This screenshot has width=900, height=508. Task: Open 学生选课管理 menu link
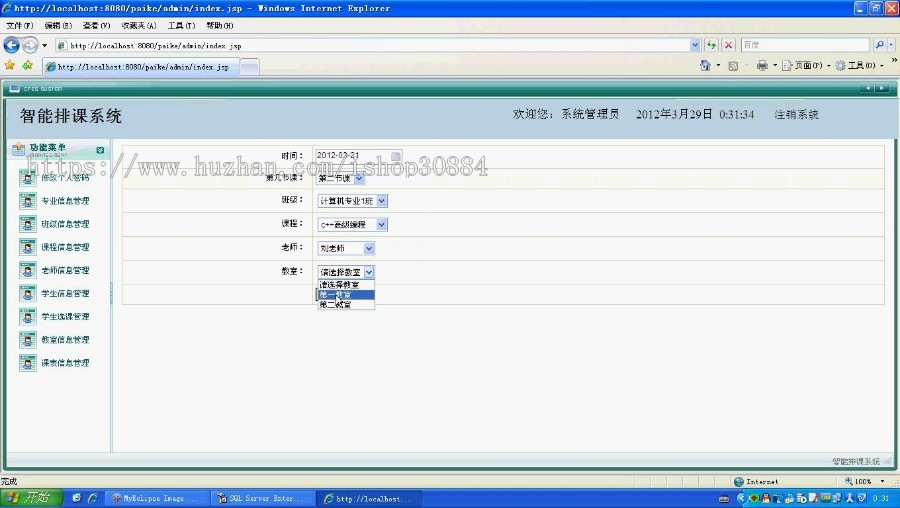(x=65, y=316)
